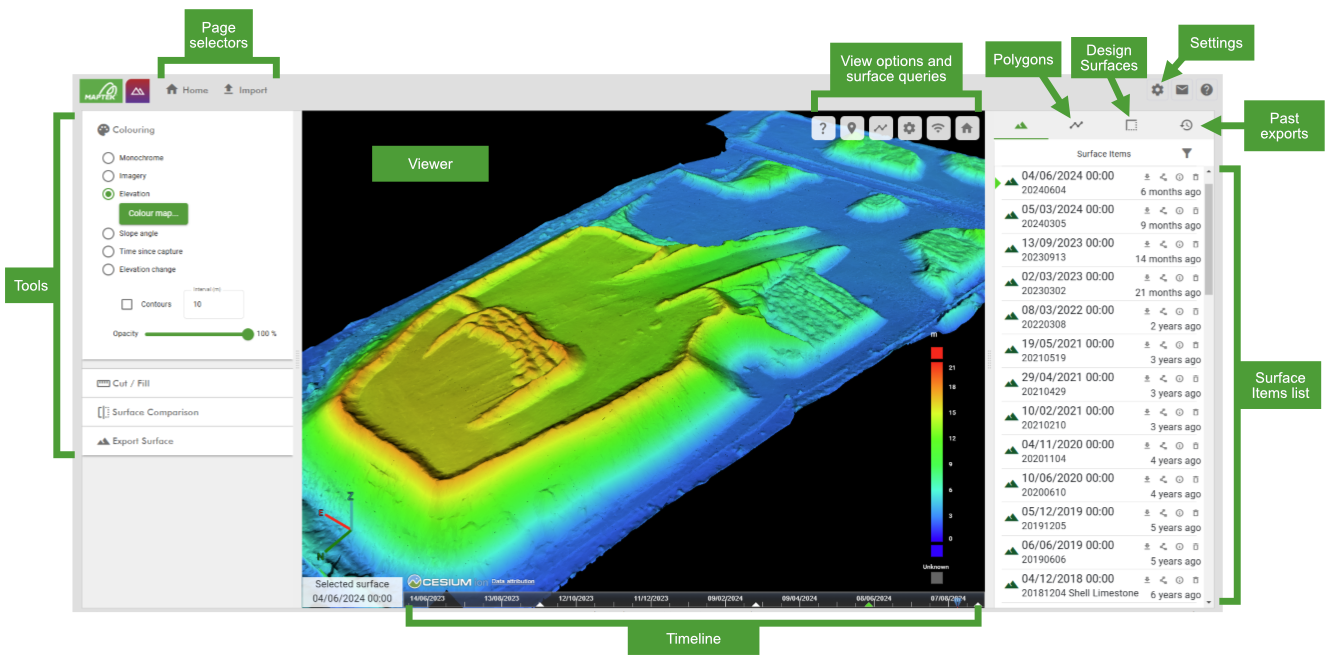Click the profile line icon in the viewer toolbar
This screenshot has height=657, width=1332.
click(880, 128)
